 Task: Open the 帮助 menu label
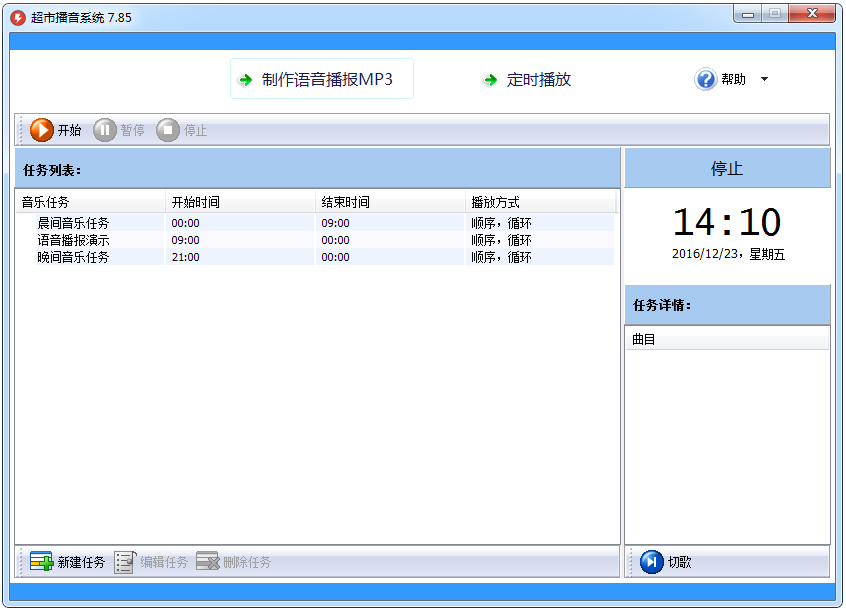[x=733, y=79]
